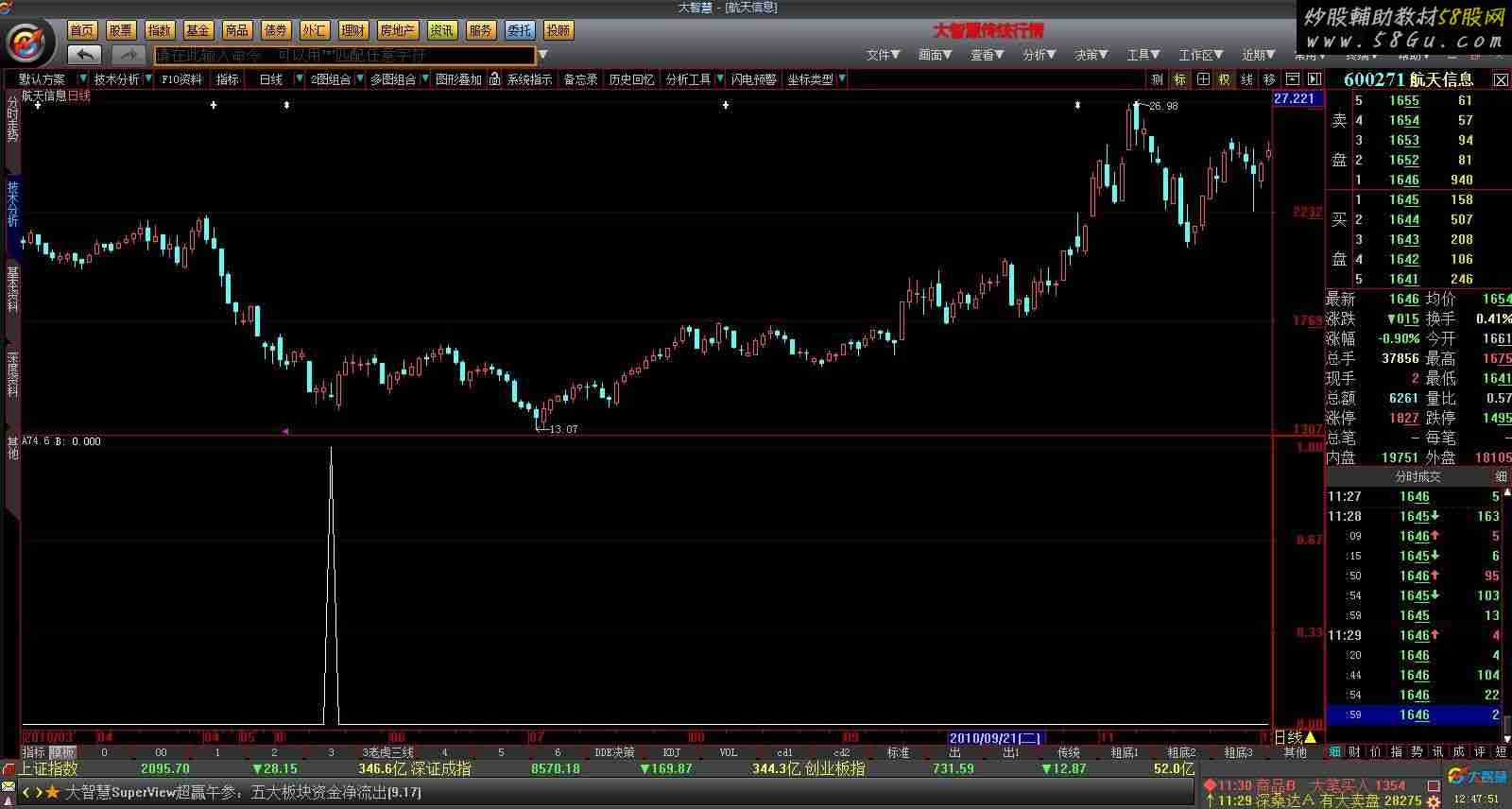Expand the command input history dropdown

pyautogui.click(x=542, y=56)
